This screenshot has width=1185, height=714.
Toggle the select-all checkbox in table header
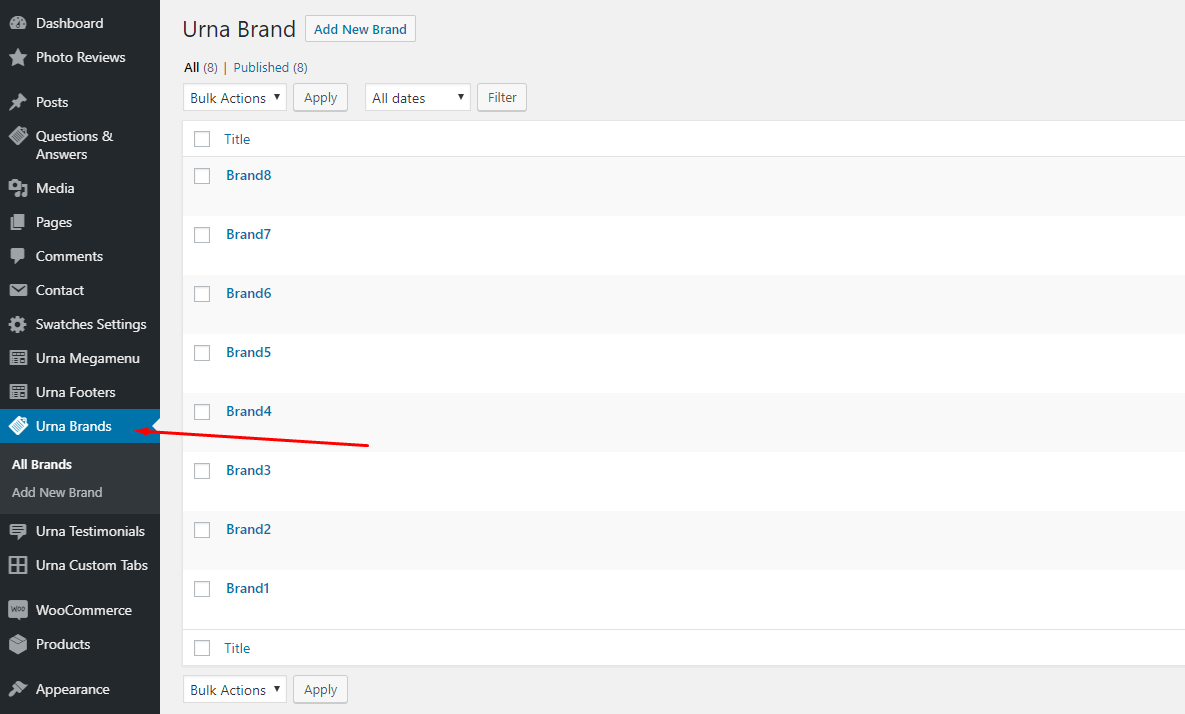pyautogui.click(x=202, y=139)
